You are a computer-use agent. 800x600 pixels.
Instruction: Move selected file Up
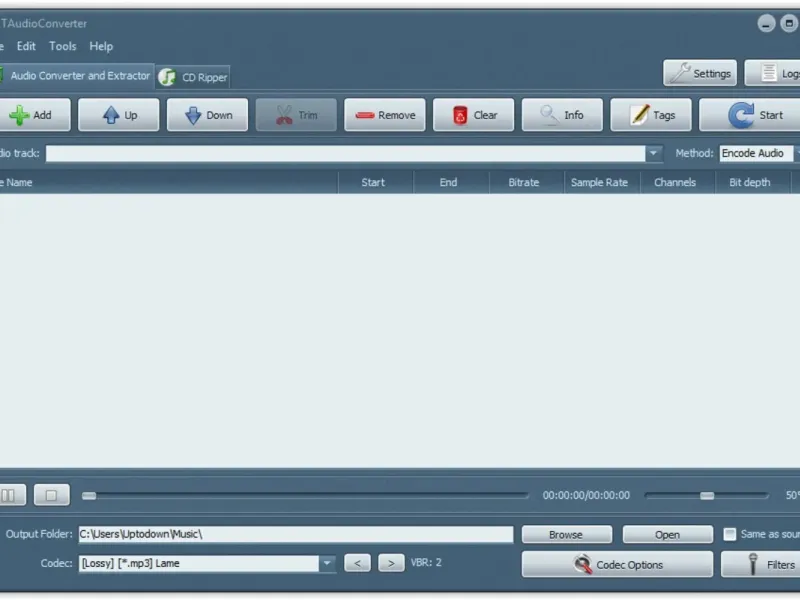(x=118, y=115)
